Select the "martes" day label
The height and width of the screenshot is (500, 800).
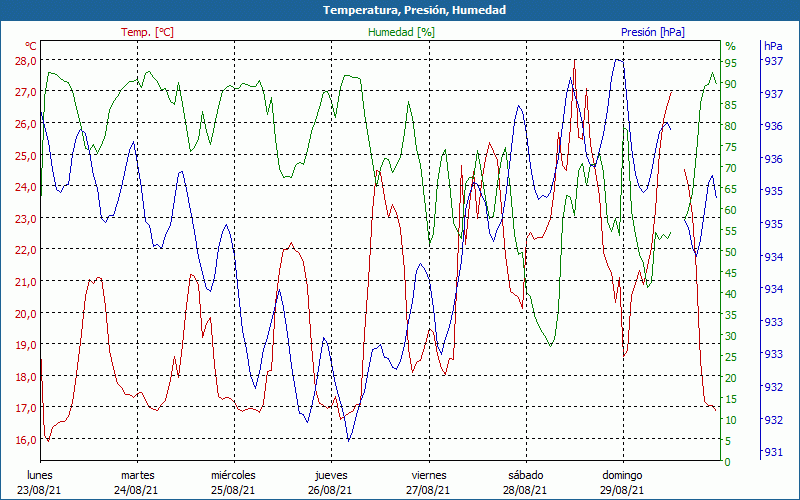pyautogui.click(x=137, y=476)
